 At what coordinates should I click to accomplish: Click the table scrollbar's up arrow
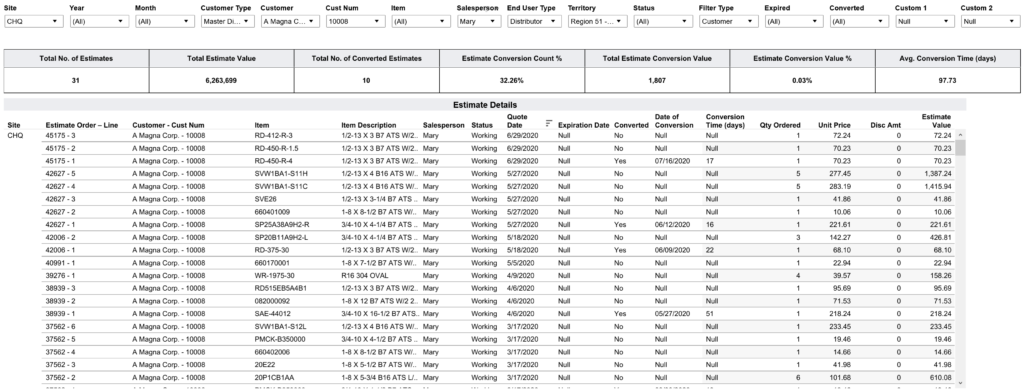tap(960, 135)
